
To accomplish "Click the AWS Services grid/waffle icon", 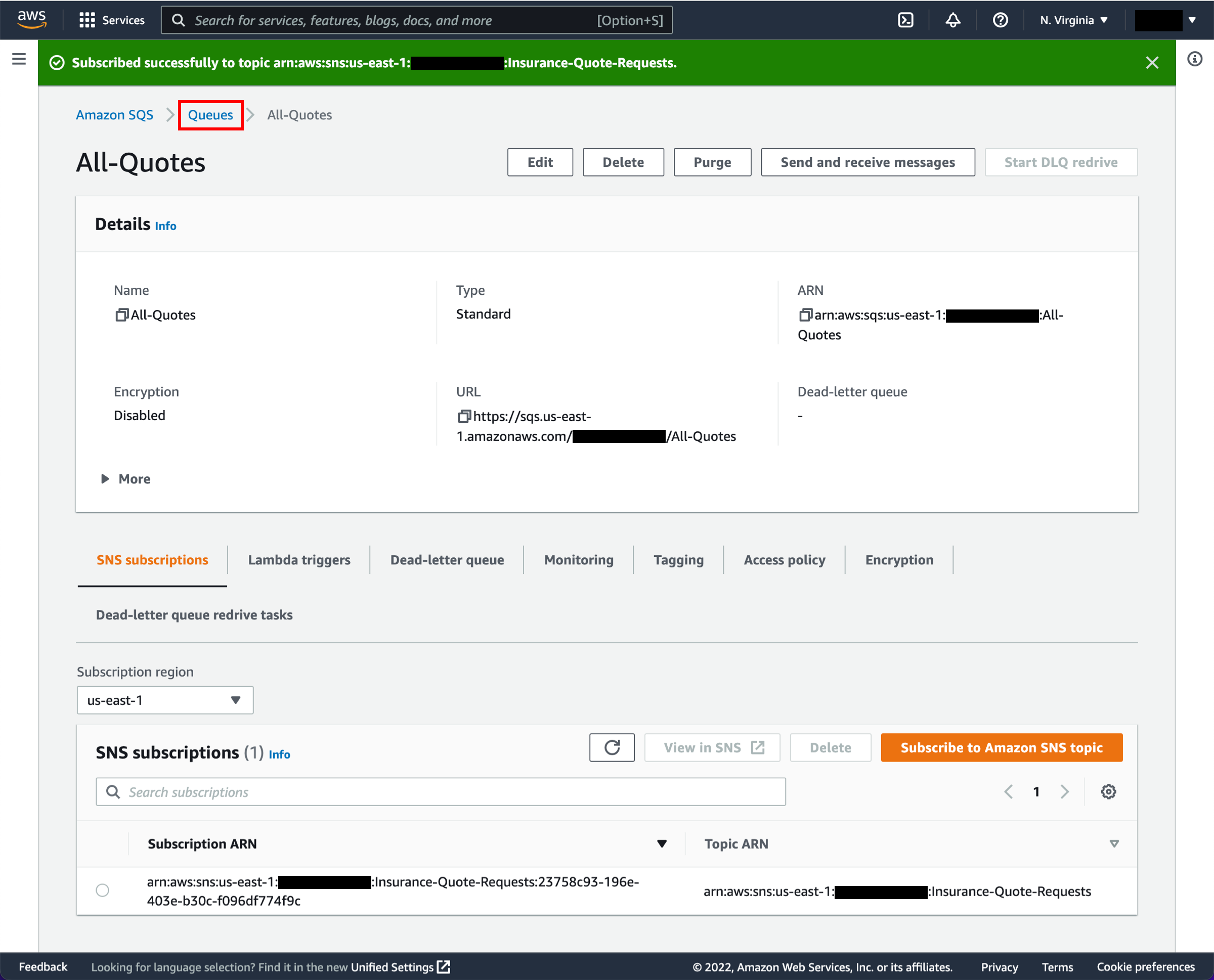I will 88,19.
